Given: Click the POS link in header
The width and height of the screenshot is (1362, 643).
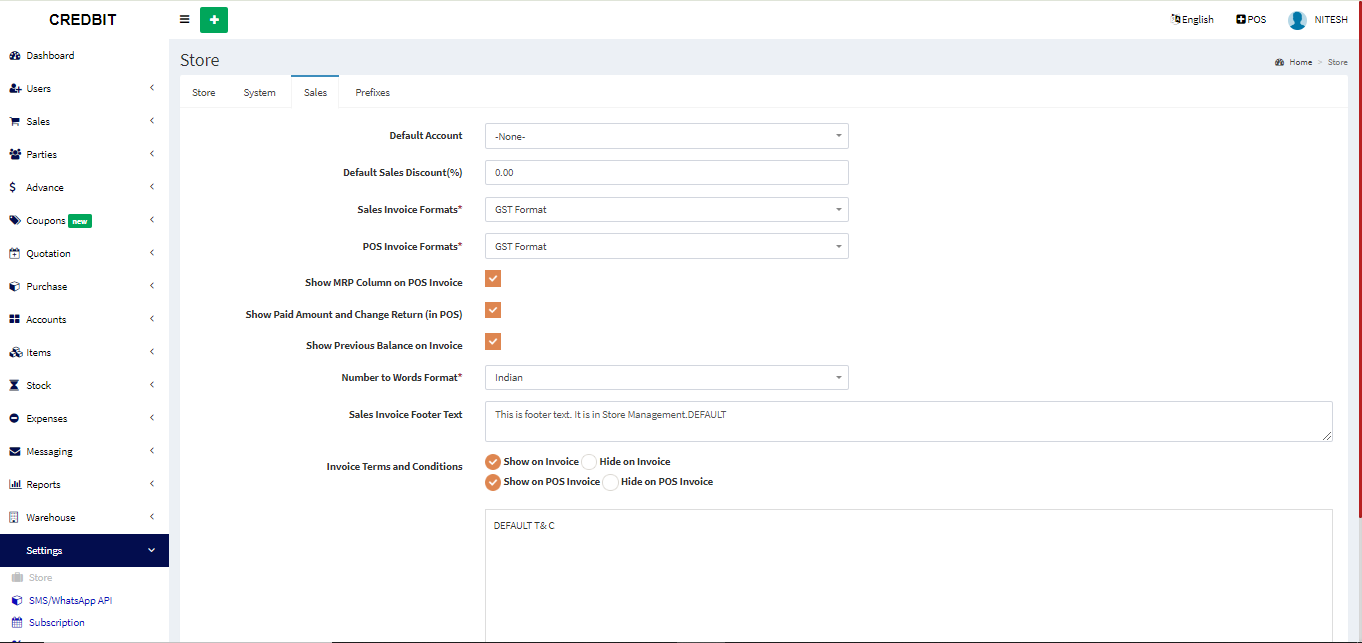Looking at the screenshot, I should [1251, 20].
